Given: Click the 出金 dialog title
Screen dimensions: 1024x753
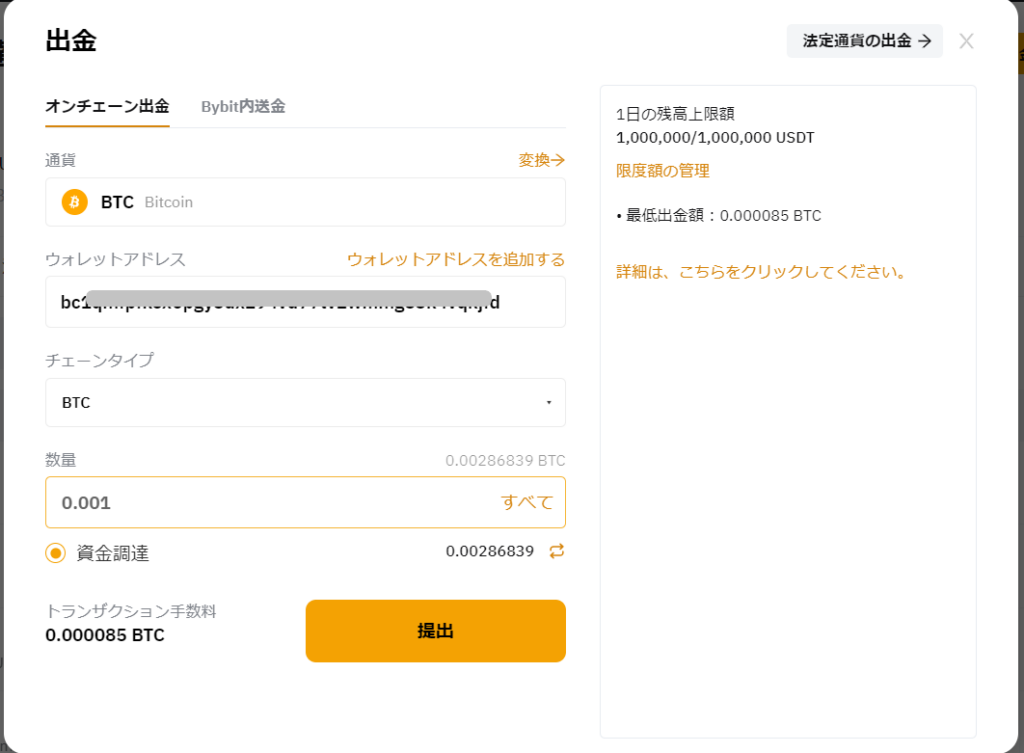Looking at the screenshot, I should click(x=71, y=40).
